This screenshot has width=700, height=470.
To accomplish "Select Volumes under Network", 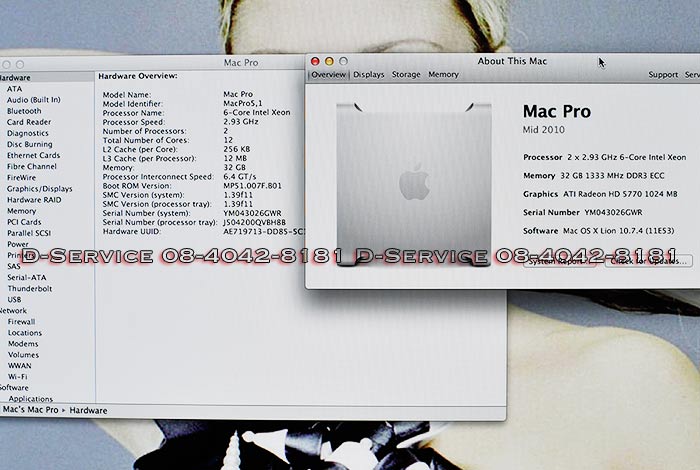I will 23,355.
